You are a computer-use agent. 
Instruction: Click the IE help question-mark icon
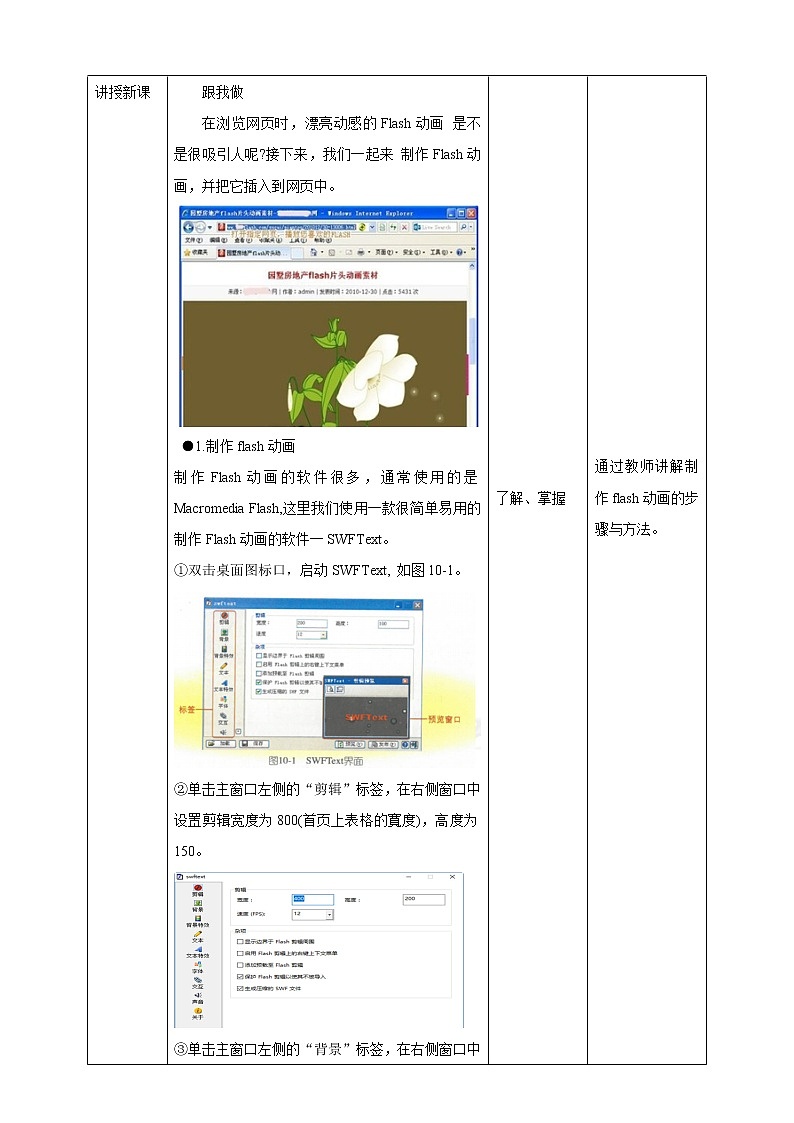(x=459, y=252)
